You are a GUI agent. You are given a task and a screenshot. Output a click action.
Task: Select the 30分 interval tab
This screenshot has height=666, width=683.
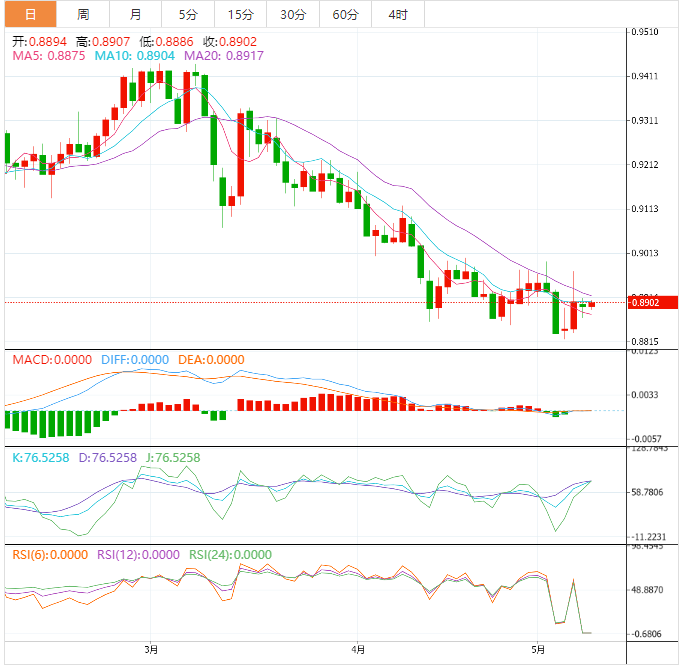click(293, 14)
